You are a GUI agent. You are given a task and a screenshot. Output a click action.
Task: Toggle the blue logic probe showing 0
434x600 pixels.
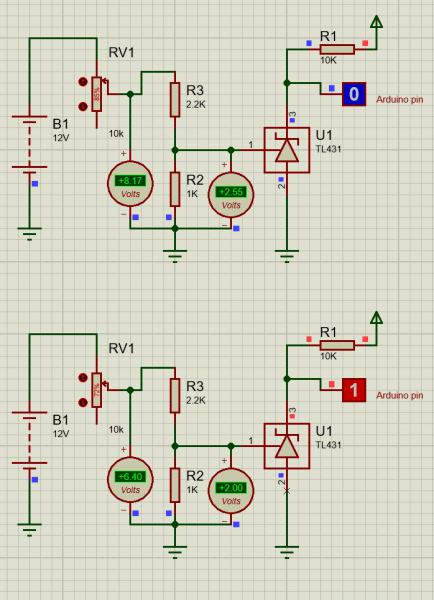[354, 94]
